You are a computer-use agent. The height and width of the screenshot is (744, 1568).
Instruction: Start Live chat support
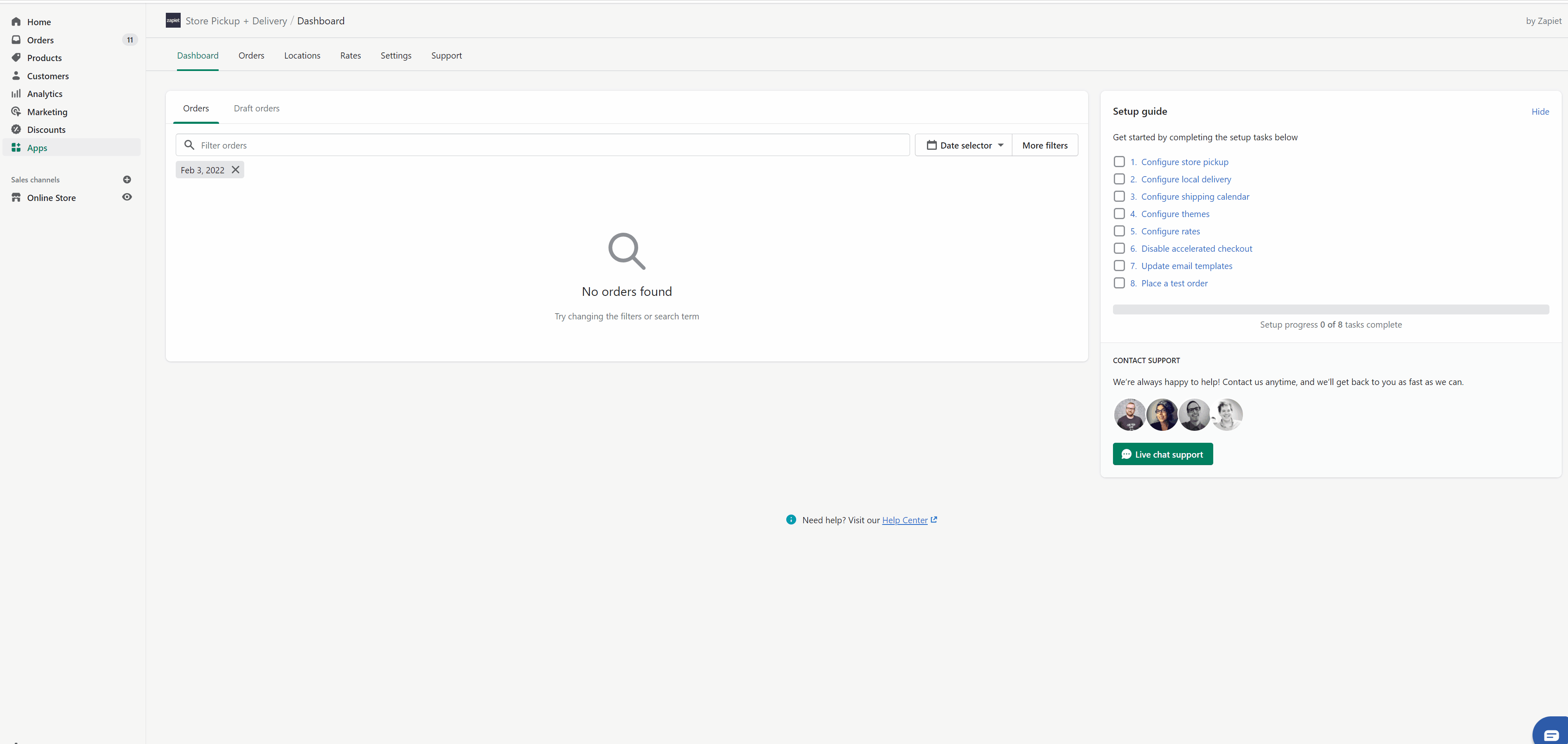pyautogui.click(x=1162, y=454)
